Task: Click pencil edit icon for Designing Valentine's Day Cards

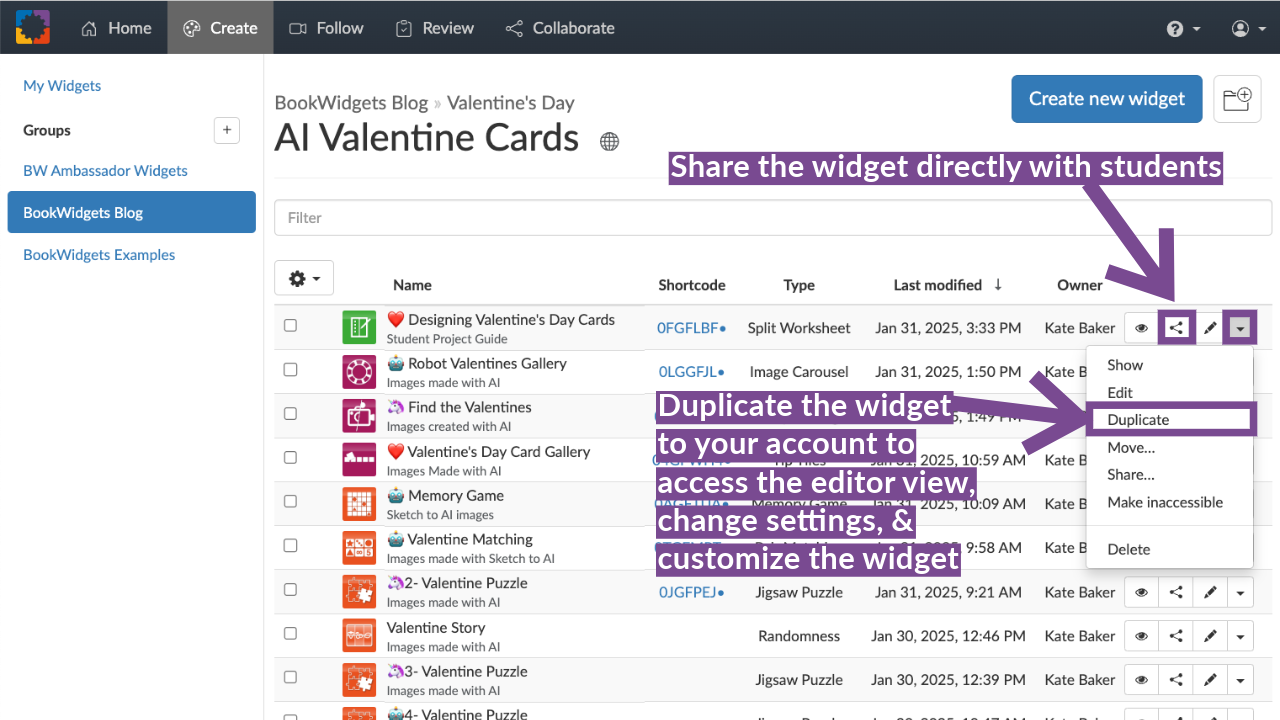Action: (1210, 328)
